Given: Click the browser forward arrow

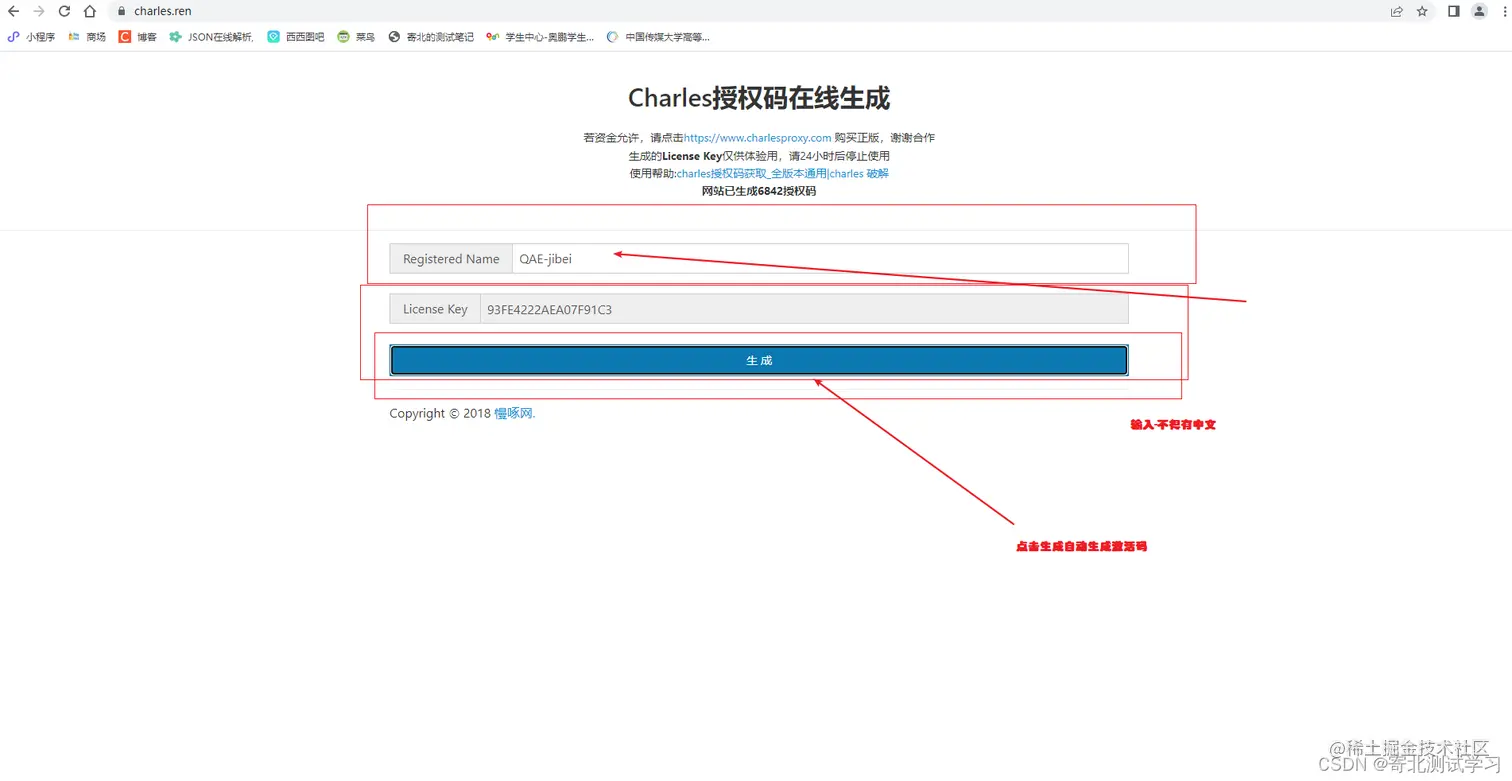Looking at the screenshot, I should point(39,12).
